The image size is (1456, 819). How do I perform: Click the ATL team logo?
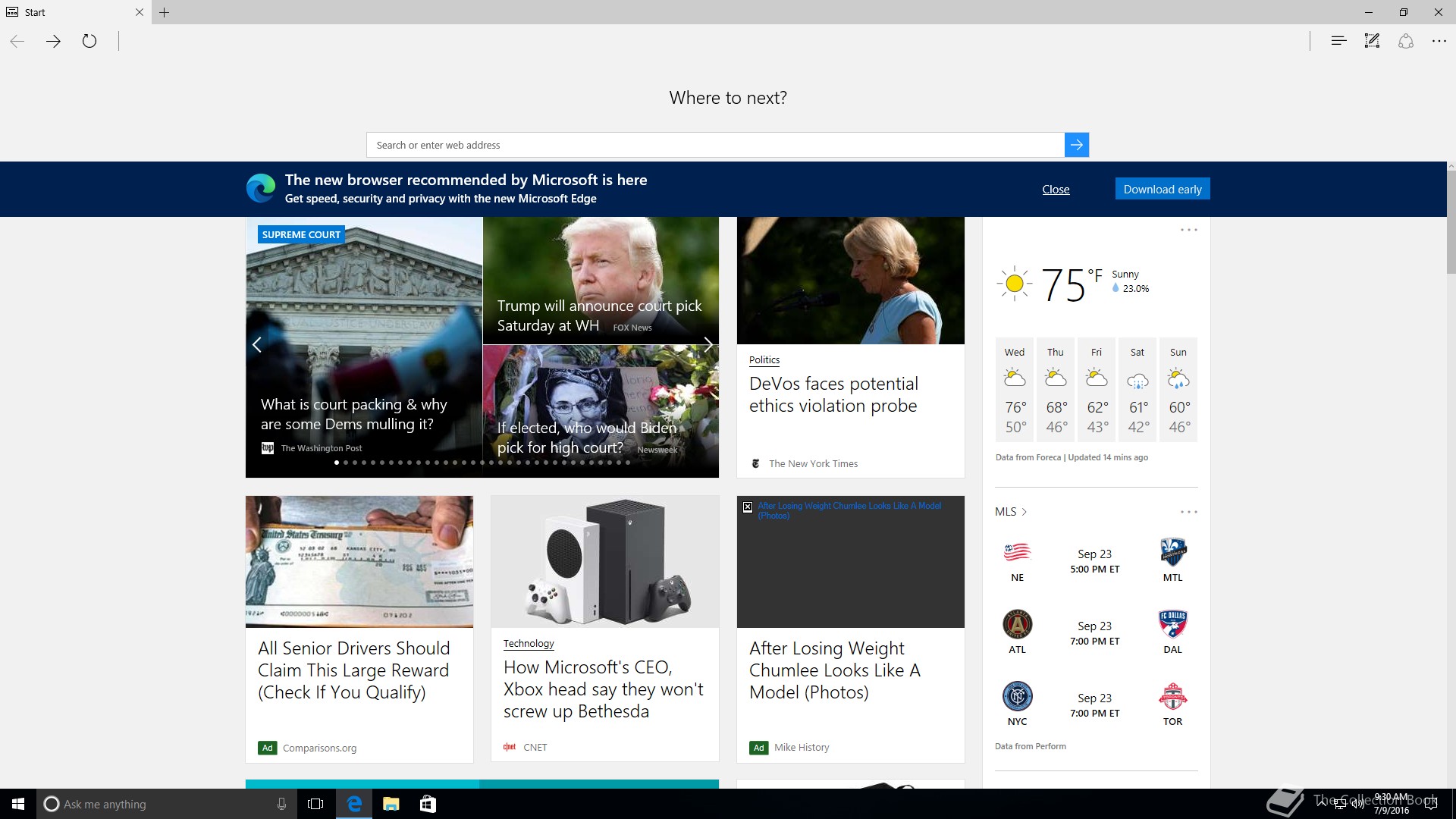(1017, 624)
